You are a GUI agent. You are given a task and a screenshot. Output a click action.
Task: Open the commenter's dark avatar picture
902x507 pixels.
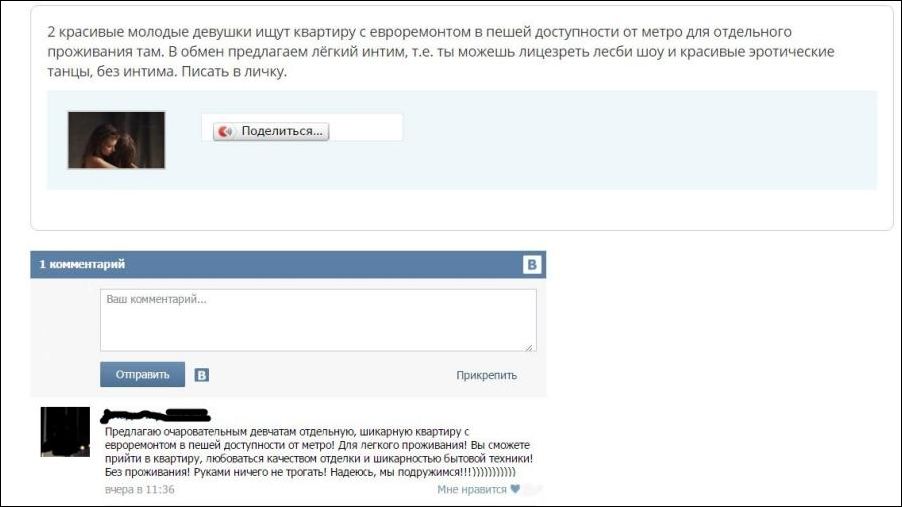click(65, 431)
